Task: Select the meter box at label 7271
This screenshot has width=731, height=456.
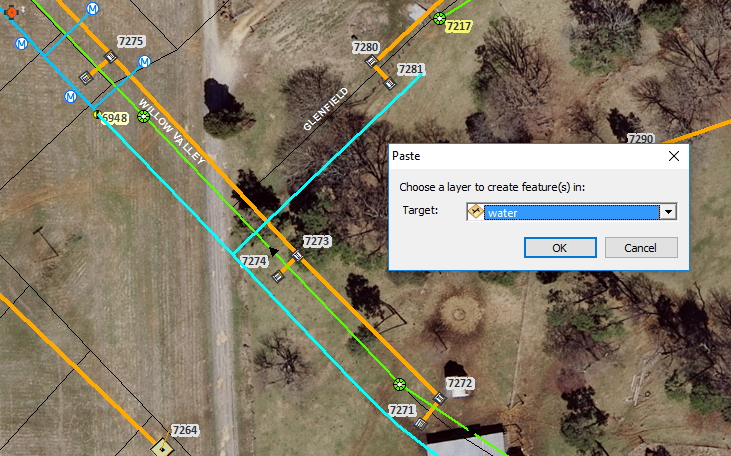Action: (x=421, y=424)
